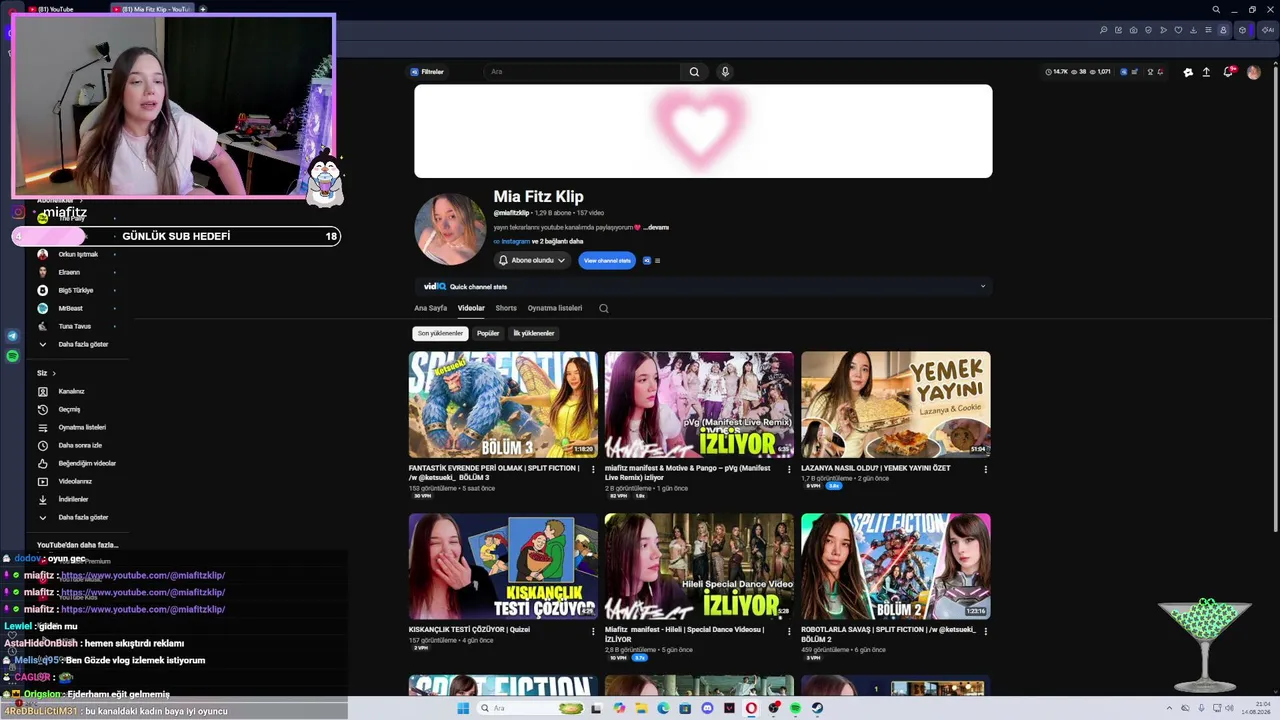This screenshot has width=1280, height=720.
Task: Open the Mia Fitz Klip channel avatar
Action: [x=450, y=229]
